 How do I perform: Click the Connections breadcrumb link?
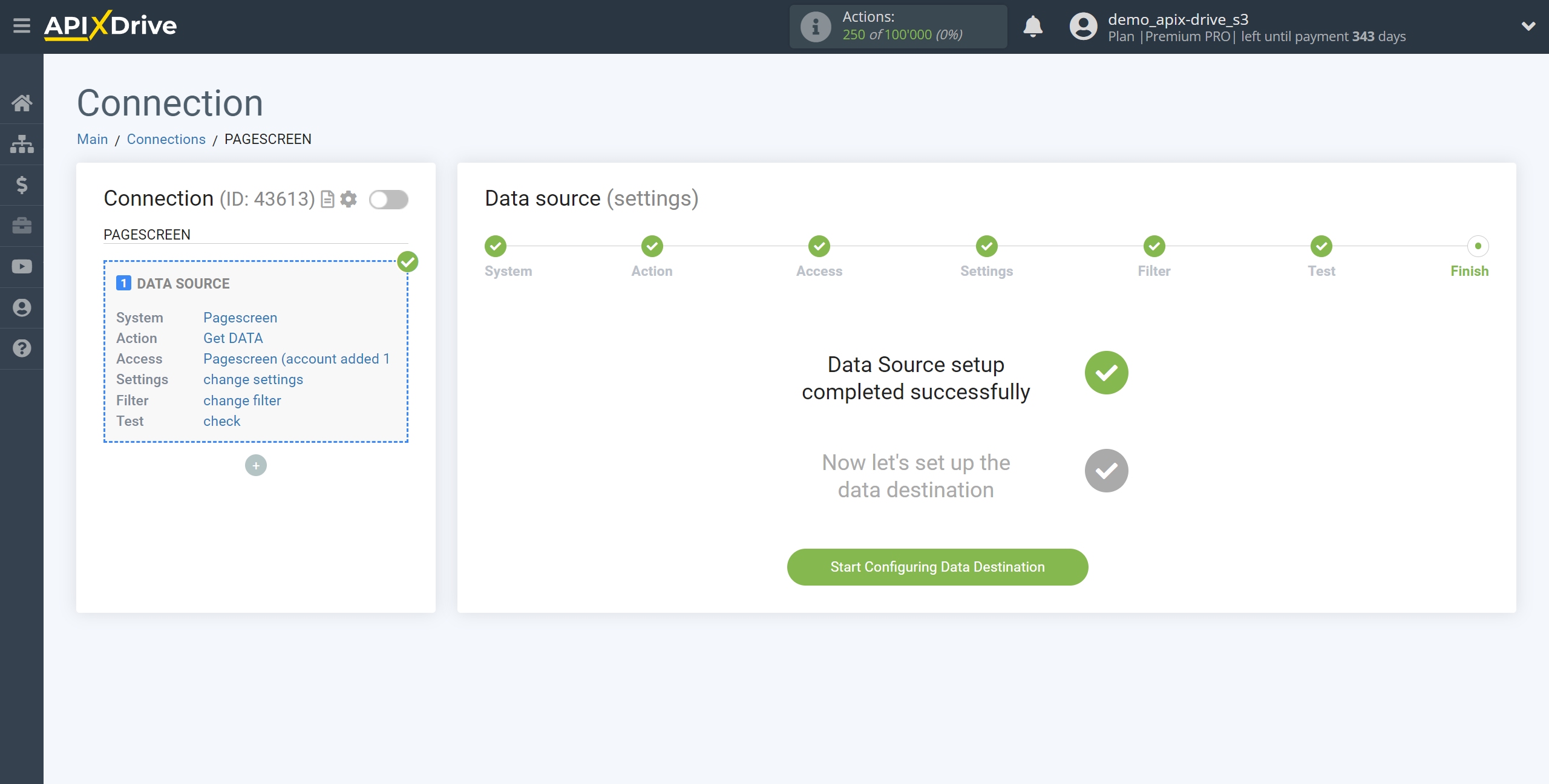pos(166,139)
